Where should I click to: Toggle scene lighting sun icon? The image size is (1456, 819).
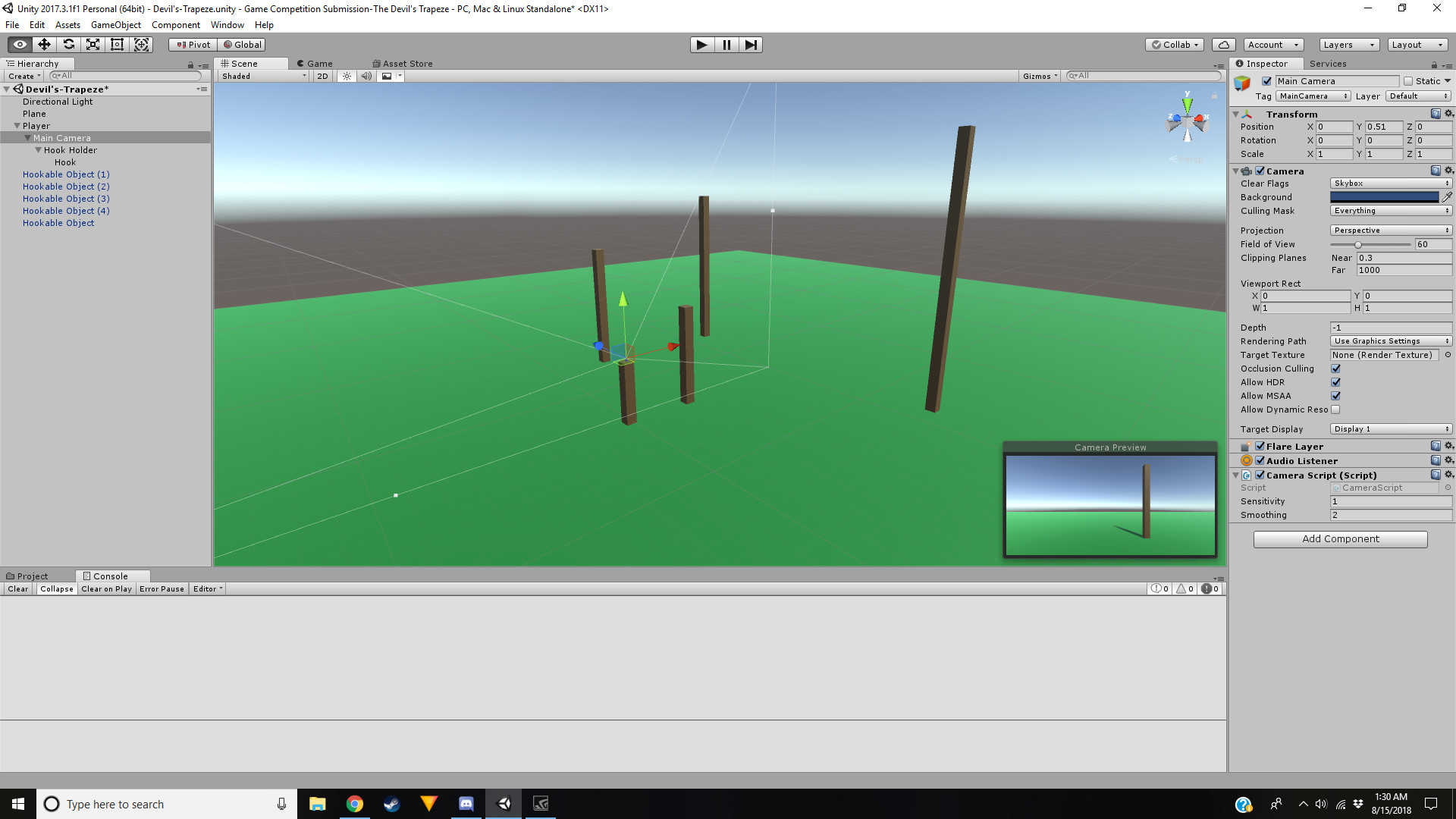pyautogui.click(x=347, y=76)
